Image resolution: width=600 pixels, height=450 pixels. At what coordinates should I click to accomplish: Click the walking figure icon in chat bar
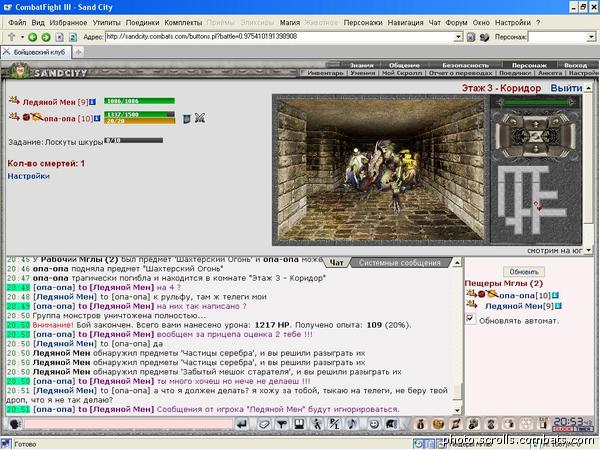317,424
